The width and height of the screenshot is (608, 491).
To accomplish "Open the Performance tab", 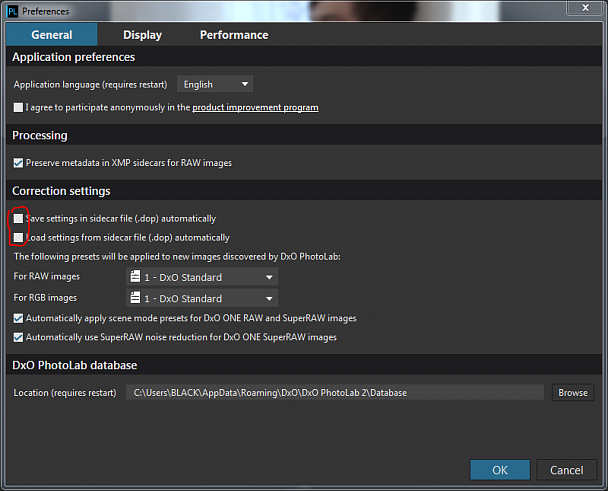I will pyautogui.click(x=234, y=35).
